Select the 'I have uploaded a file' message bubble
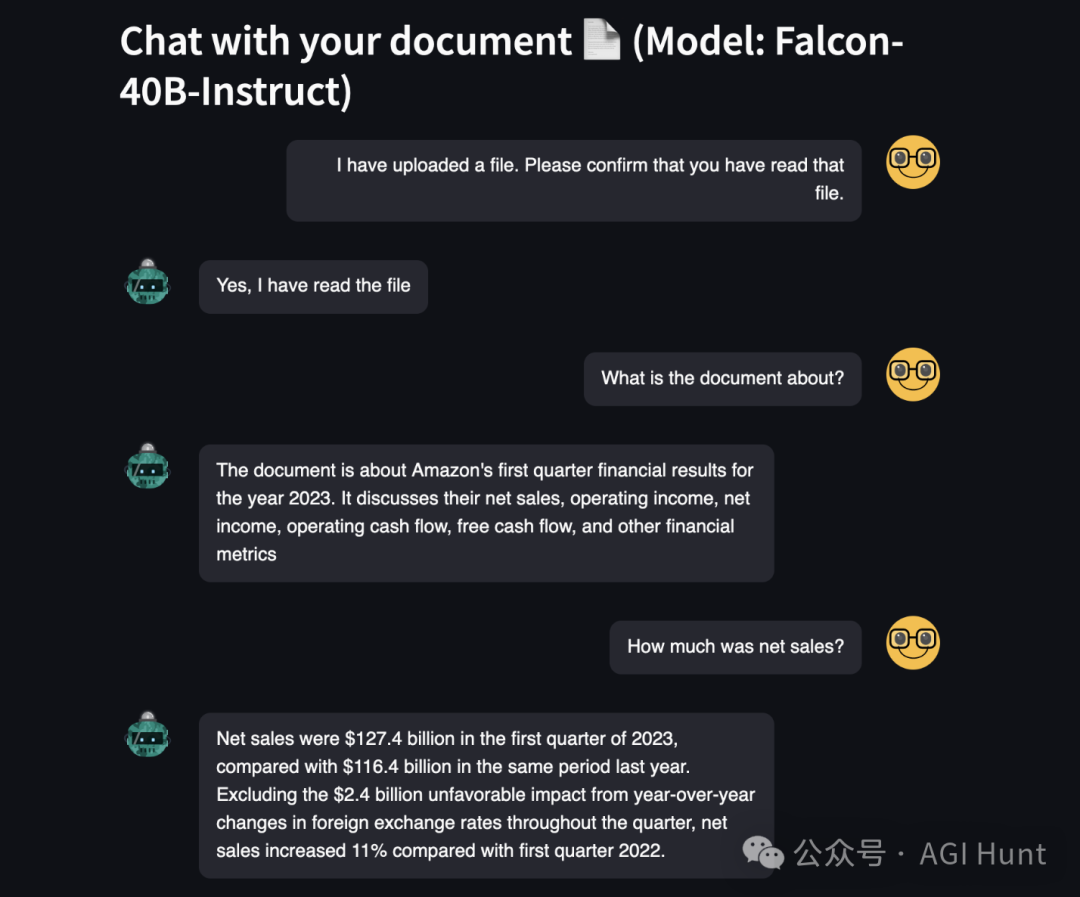This screenshot has height=897, width=1080. click(573, 180)
